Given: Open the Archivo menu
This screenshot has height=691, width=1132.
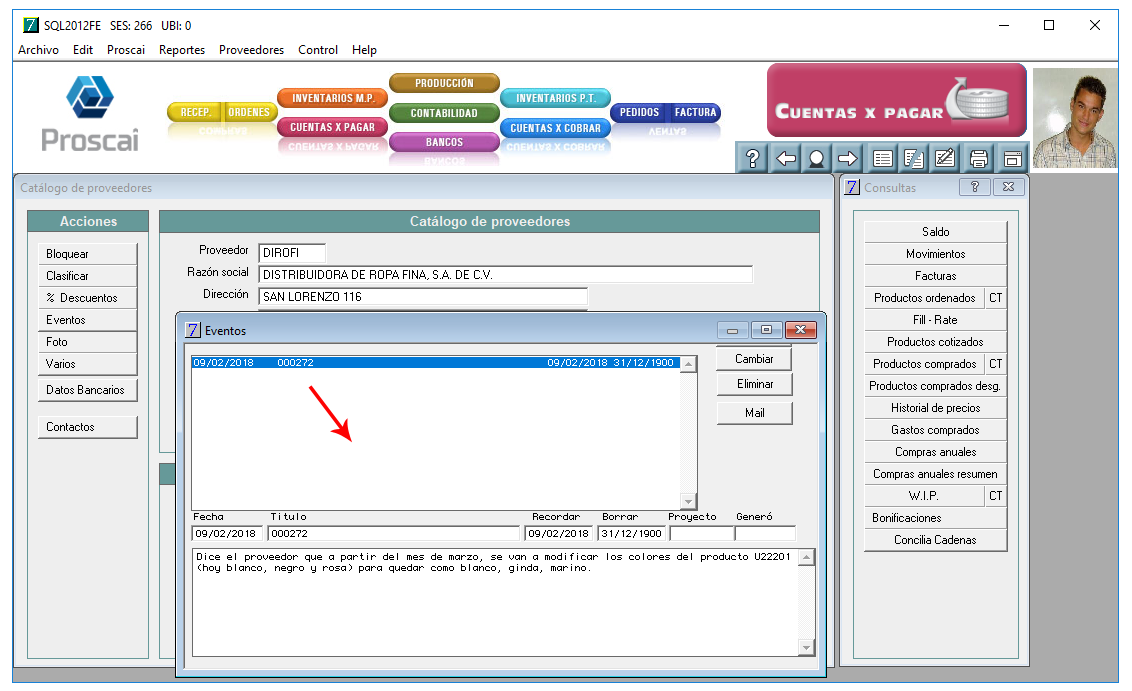Looking at the screenshot, I should [38, 50].
